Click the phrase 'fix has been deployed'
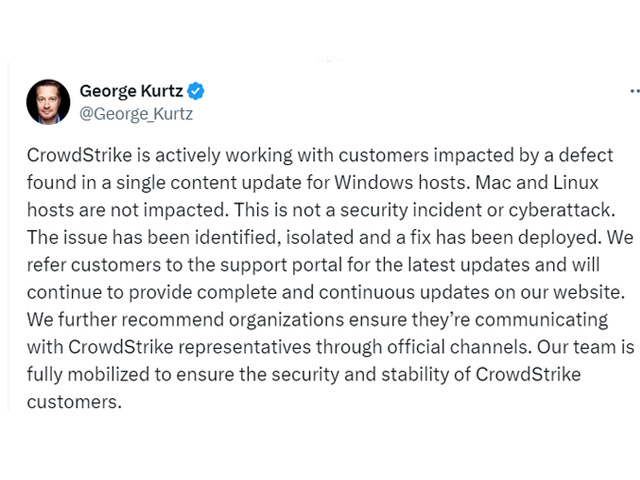 coord(506,237)
